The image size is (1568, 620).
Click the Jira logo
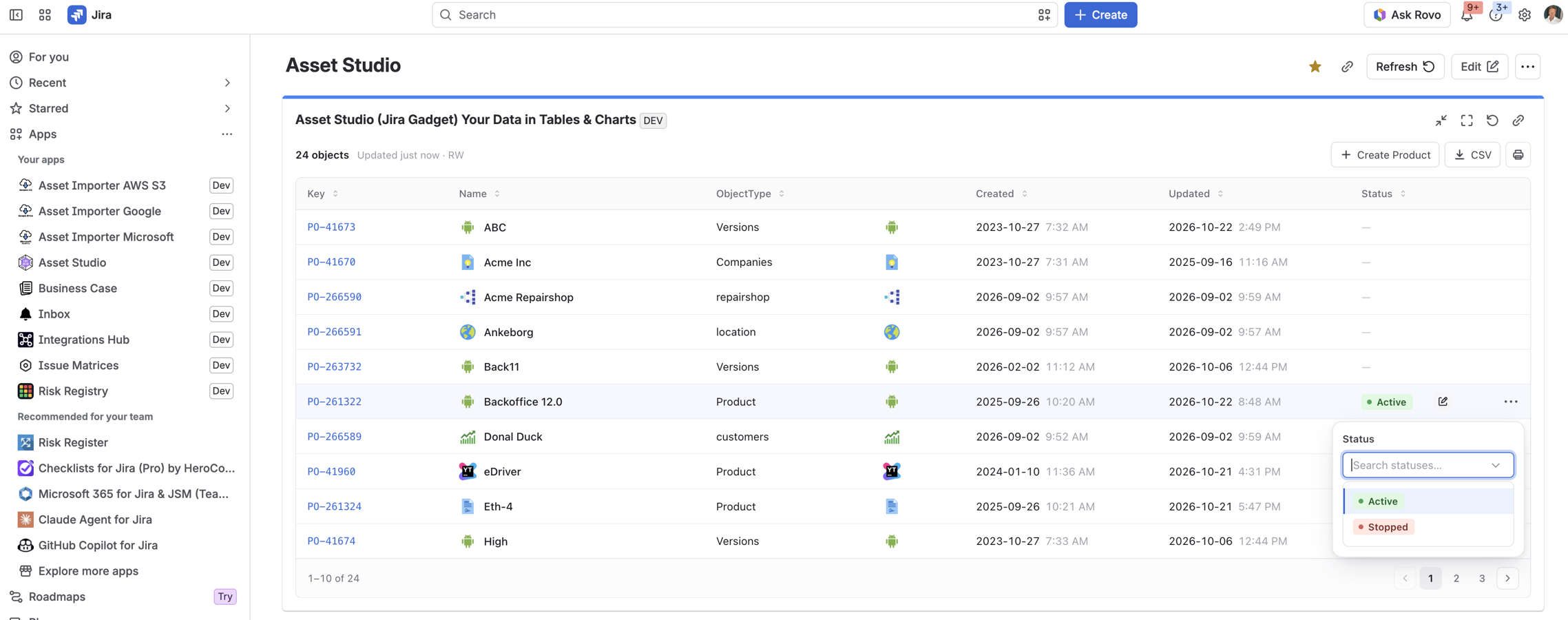(90, 14)
